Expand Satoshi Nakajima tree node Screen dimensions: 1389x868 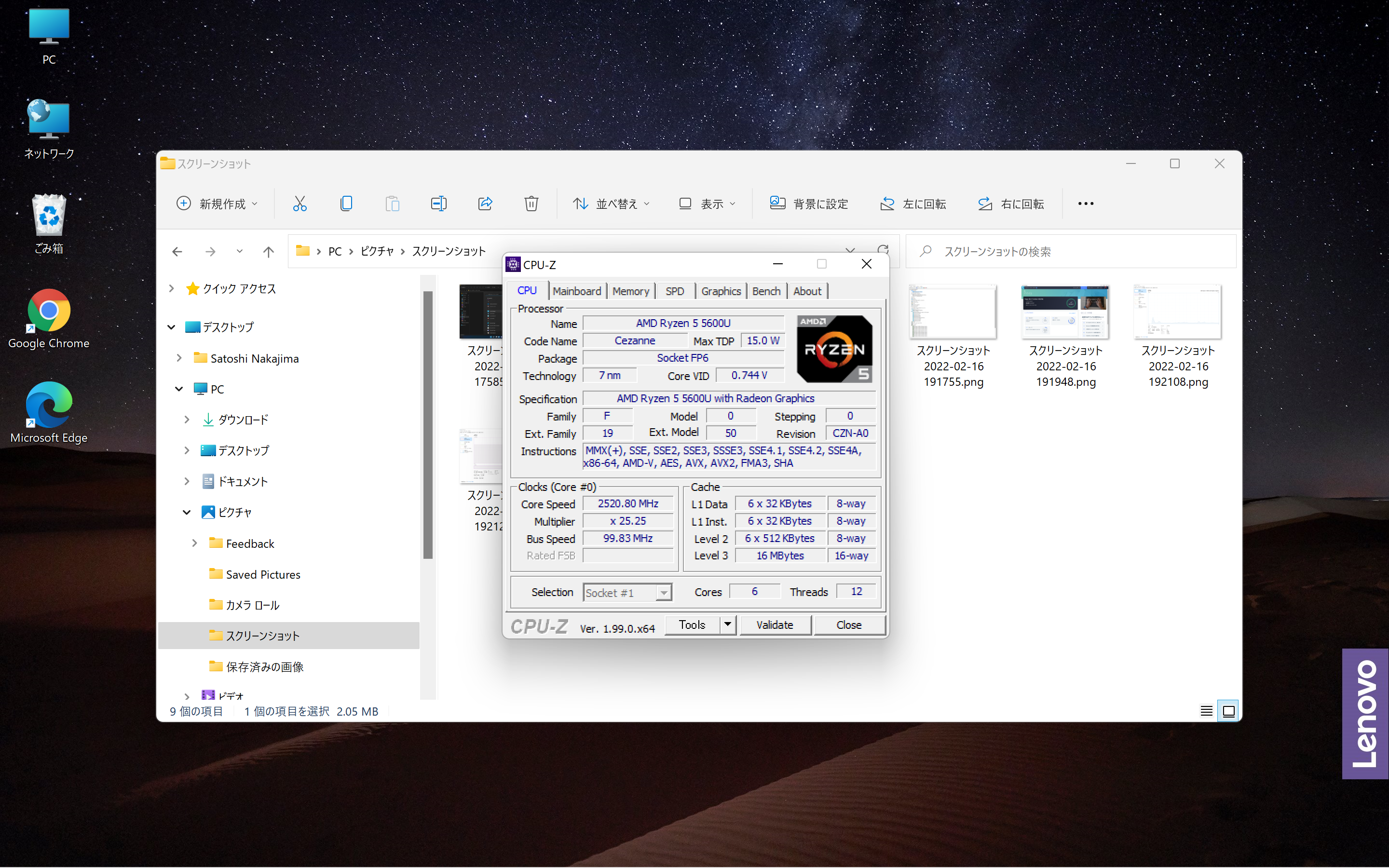tap(179, 358)
